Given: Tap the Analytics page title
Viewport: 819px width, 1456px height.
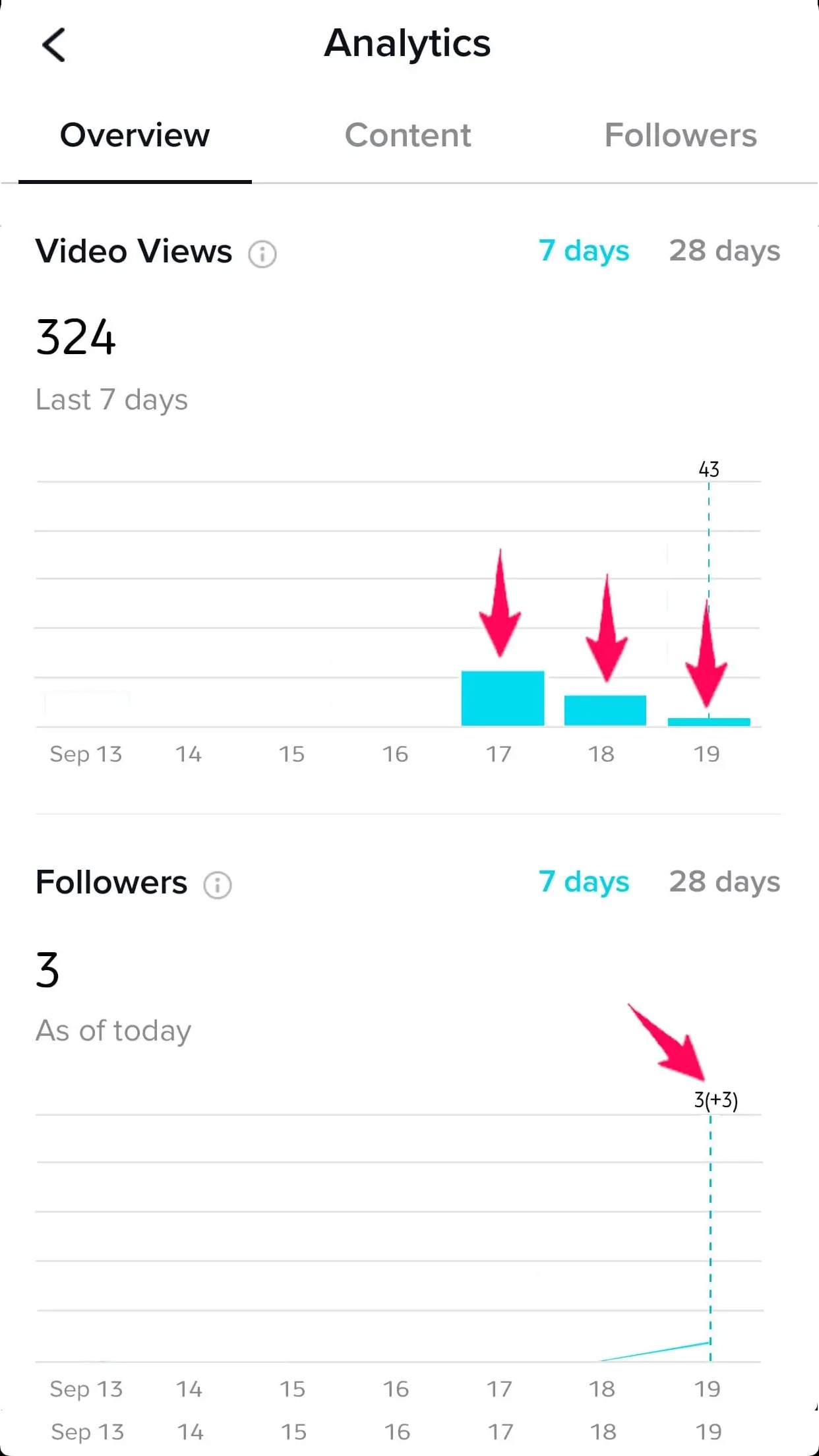Looking at the screenshot, I should pos(408,44).
